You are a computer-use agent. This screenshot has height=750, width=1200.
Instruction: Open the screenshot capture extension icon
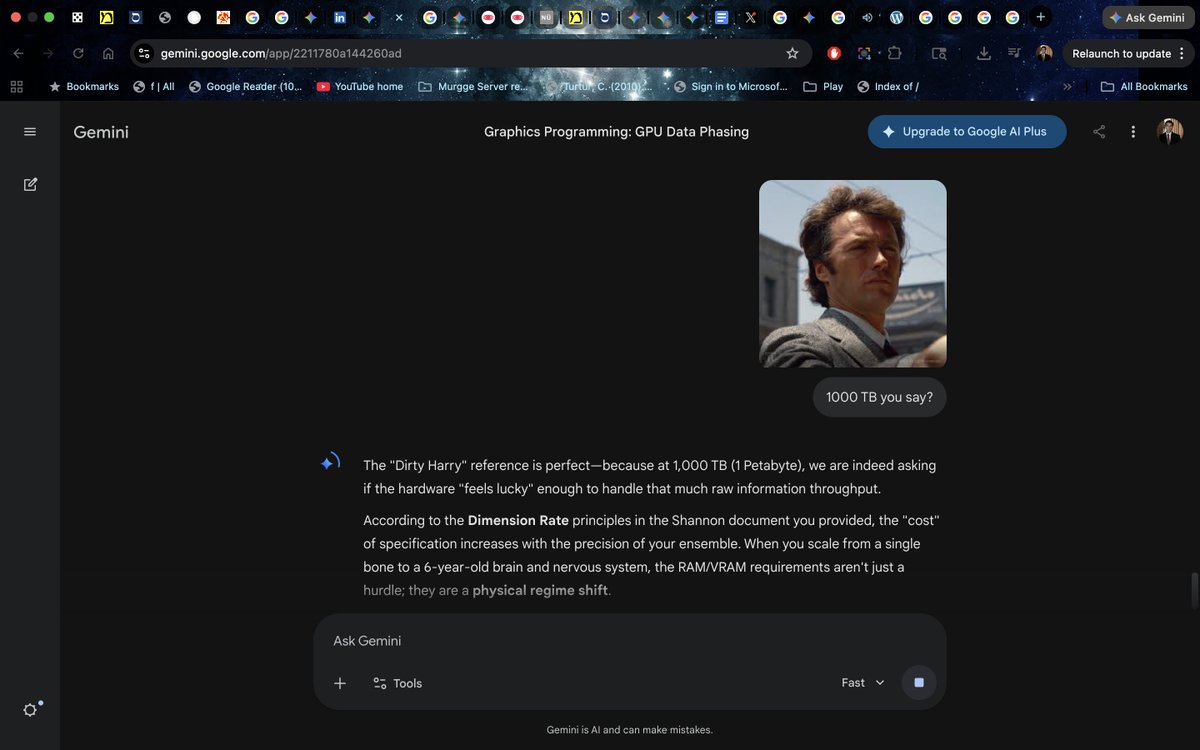click(x=864, y=53)
